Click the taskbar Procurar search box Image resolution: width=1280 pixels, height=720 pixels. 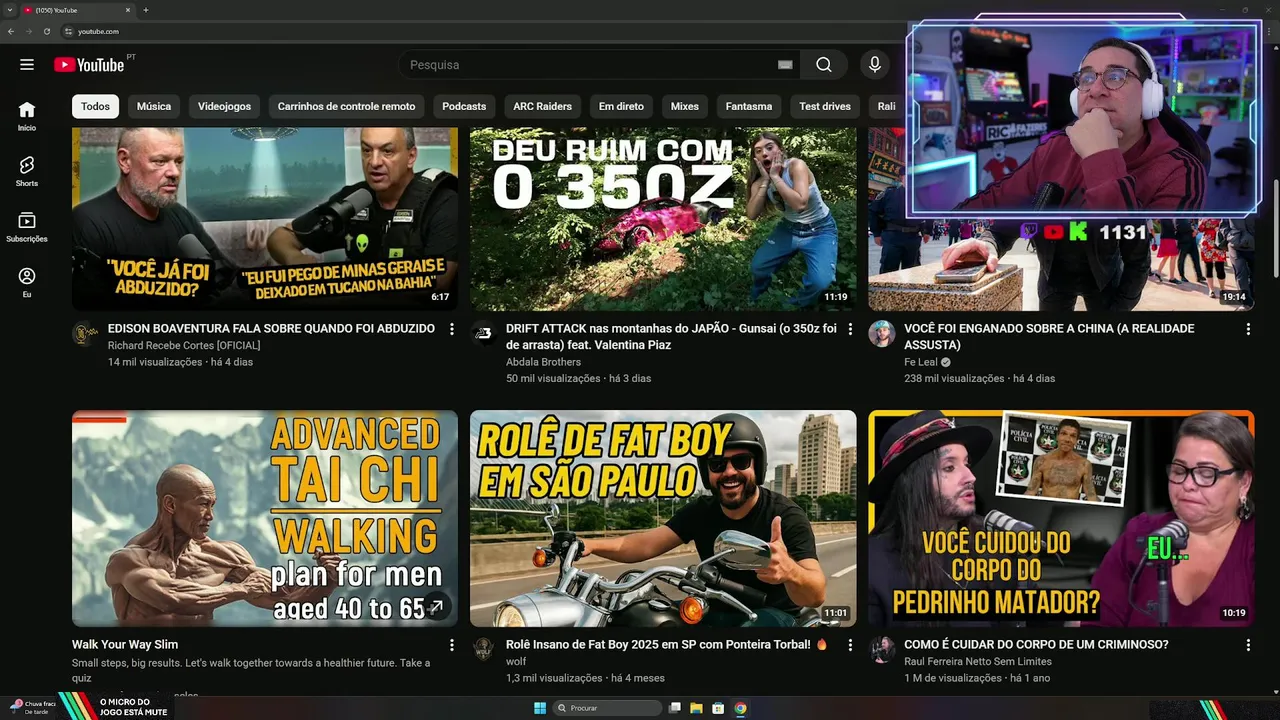click(607, 708)
